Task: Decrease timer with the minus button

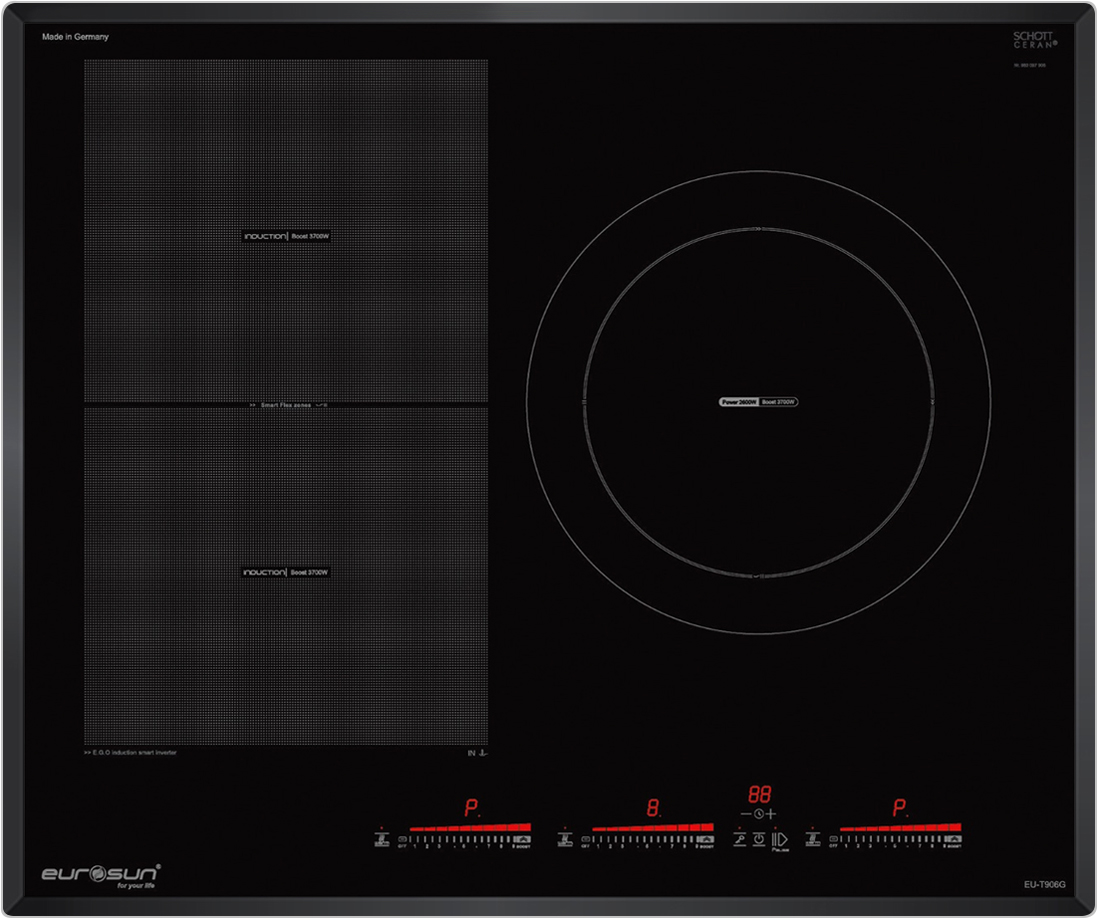Action: tap(746, 814)
